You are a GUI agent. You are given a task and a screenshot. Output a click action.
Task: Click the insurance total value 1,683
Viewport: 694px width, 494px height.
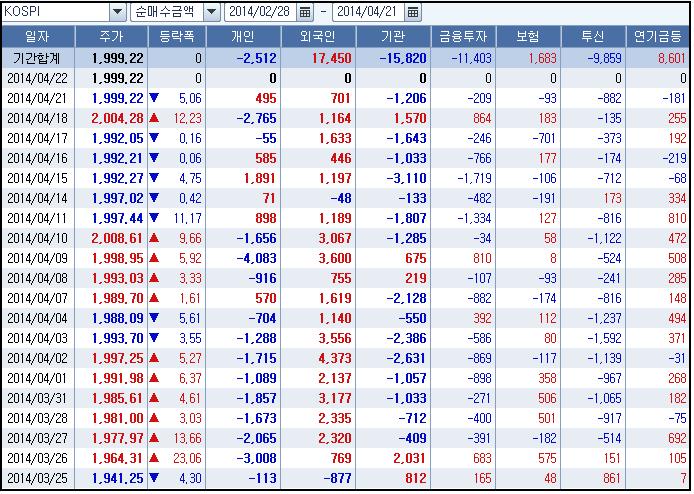coord(543,58)
